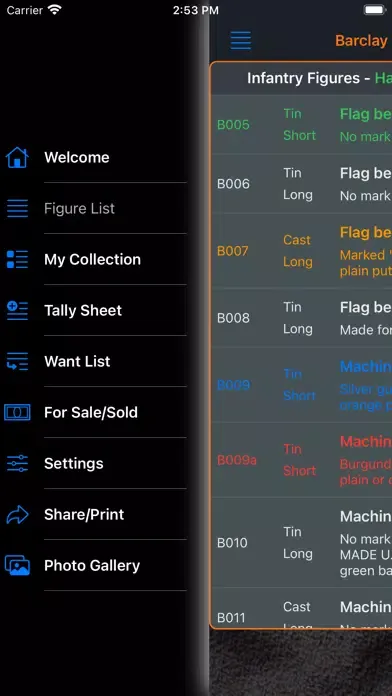Select the red B009a figure row

[x=301, y=460]
